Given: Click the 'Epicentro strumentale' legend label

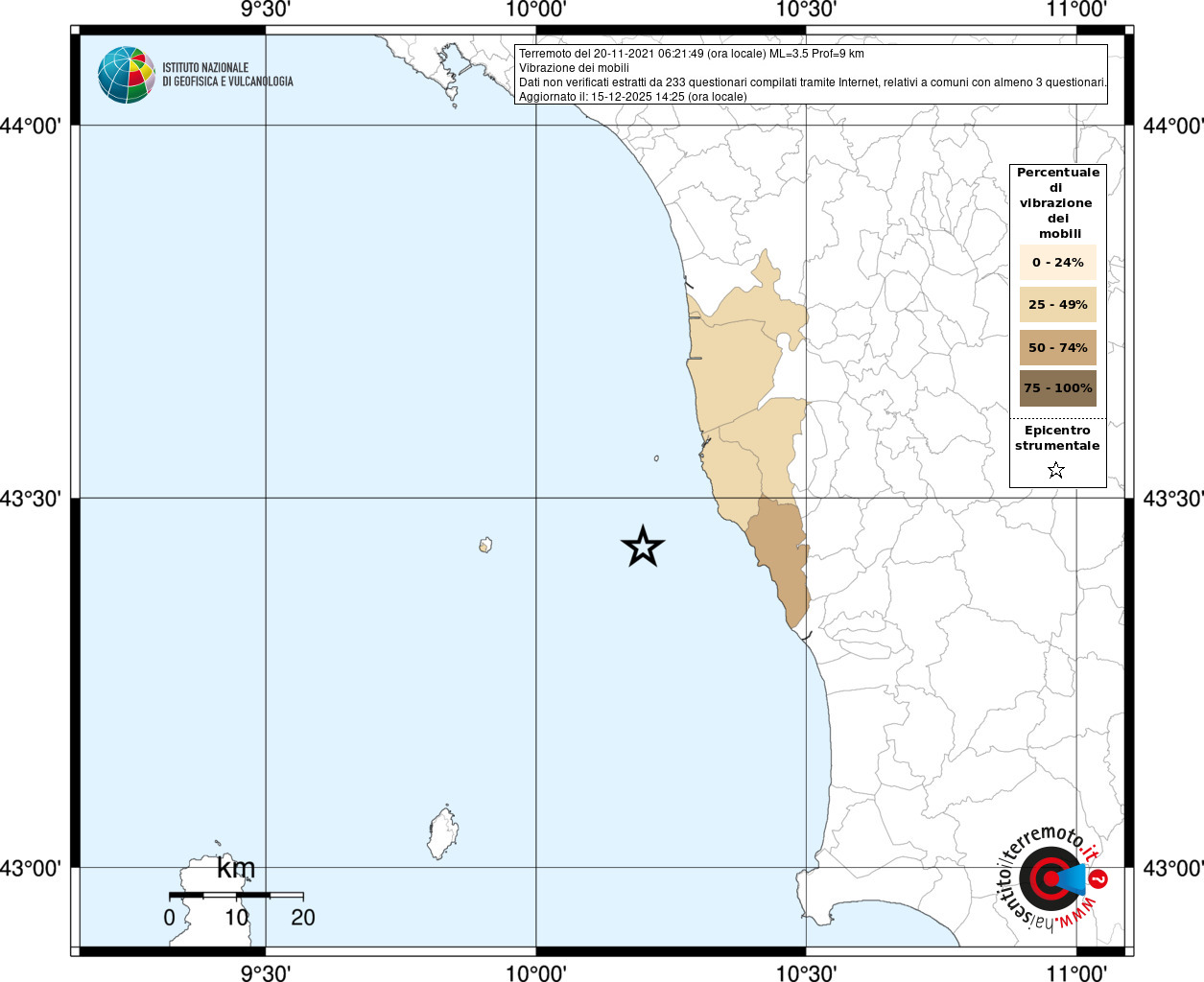Looking at the screenshot, I should pos(1057,437).
